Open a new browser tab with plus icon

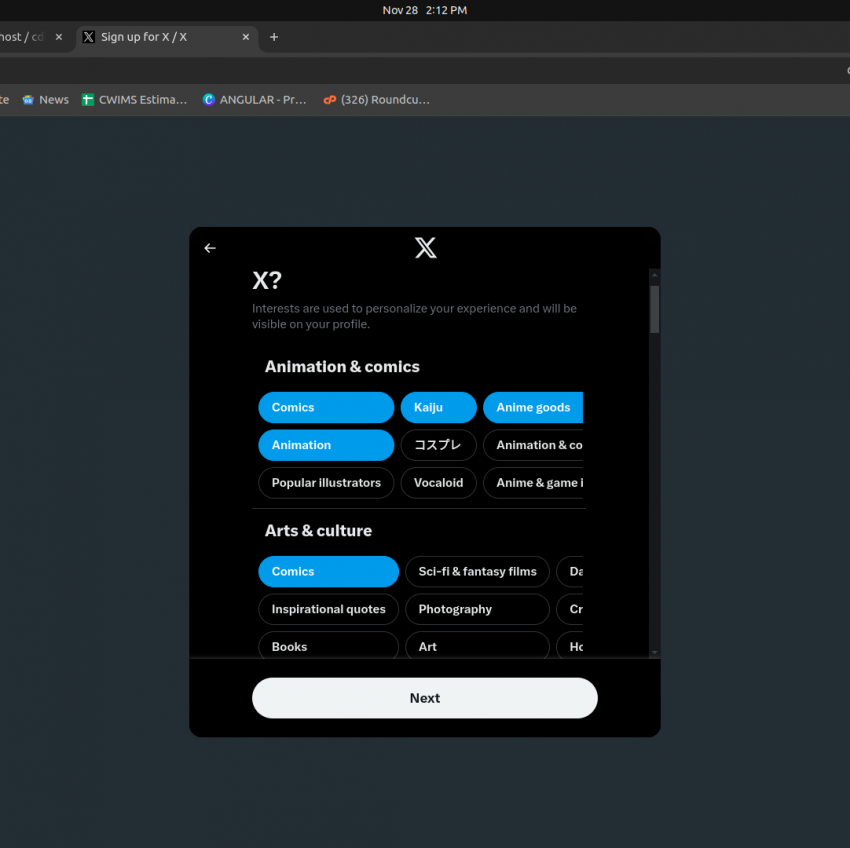pyautogui.click(x=274, y=37)
